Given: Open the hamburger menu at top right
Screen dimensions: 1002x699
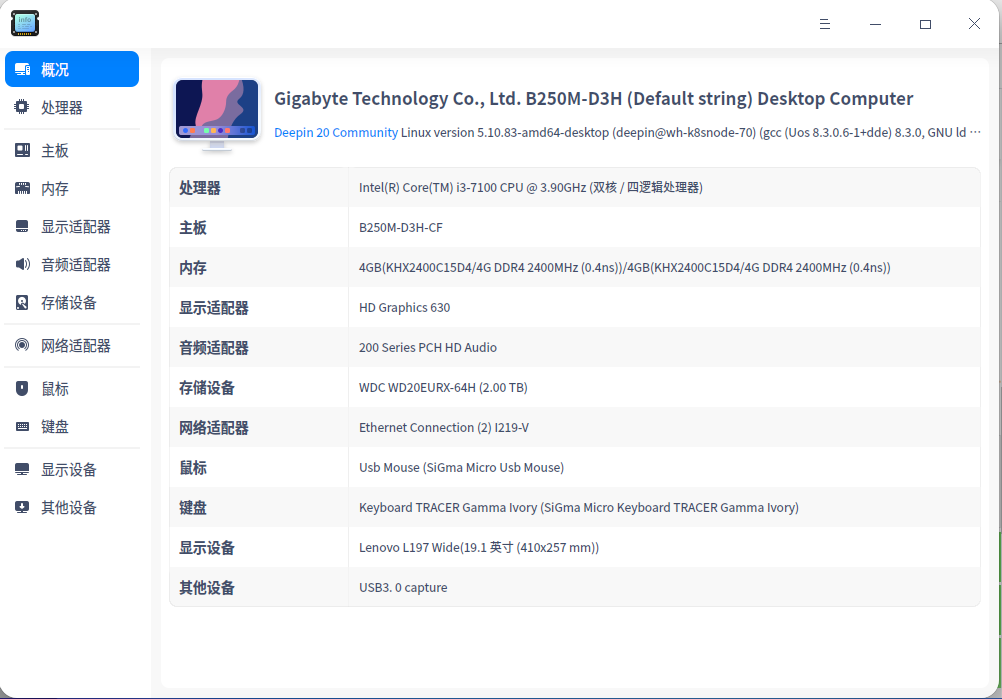Looking at the screenshot, I should pos(824,23).
